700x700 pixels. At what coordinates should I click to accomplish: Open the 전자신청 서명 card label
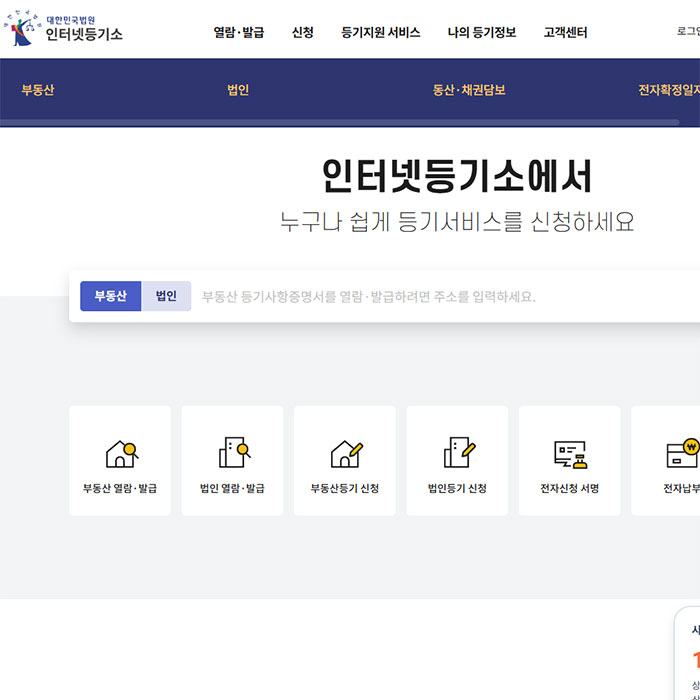coord(570,488)
